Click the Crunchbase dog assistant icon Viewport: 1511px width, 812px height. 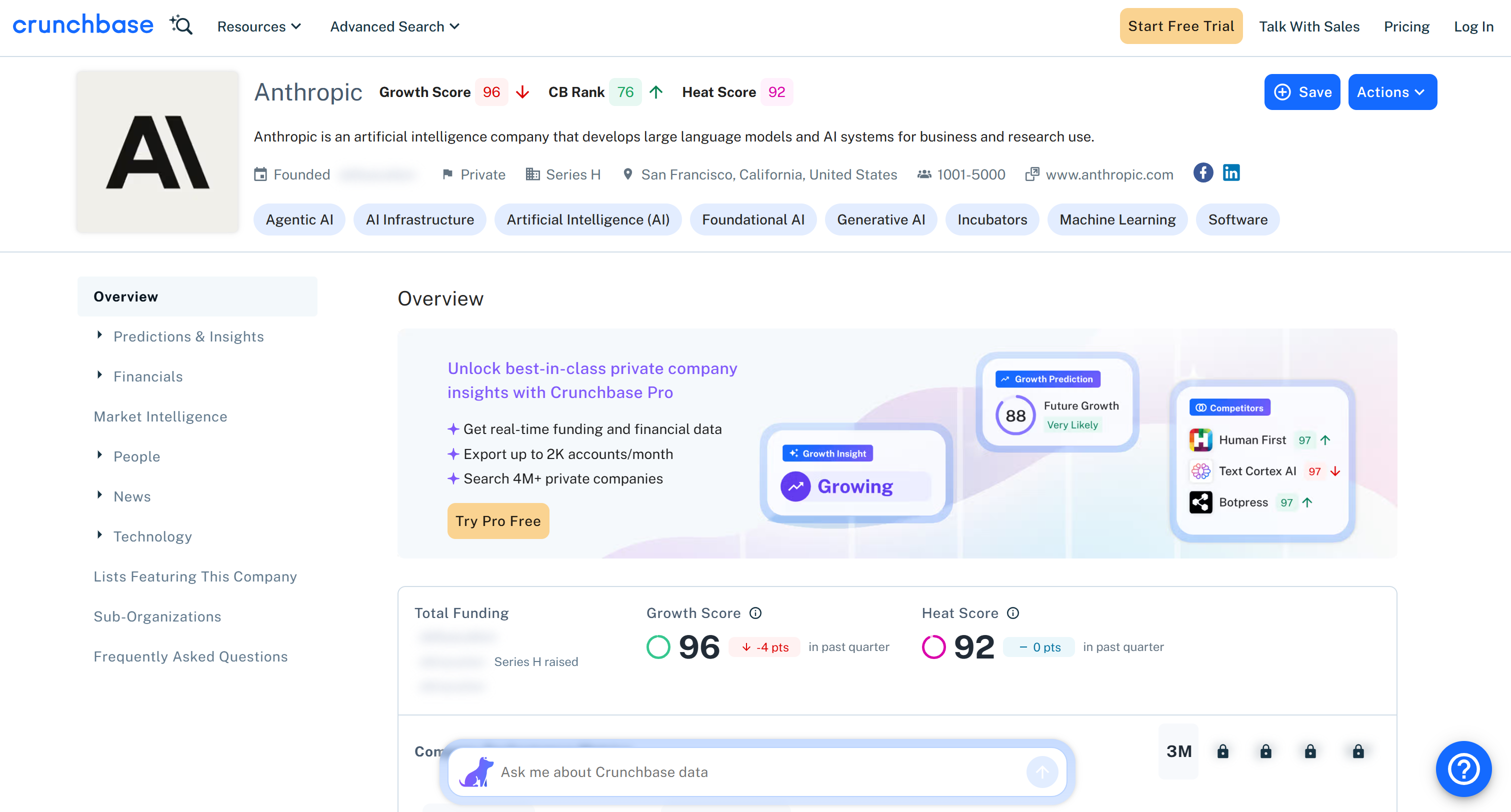pos(476,771)
